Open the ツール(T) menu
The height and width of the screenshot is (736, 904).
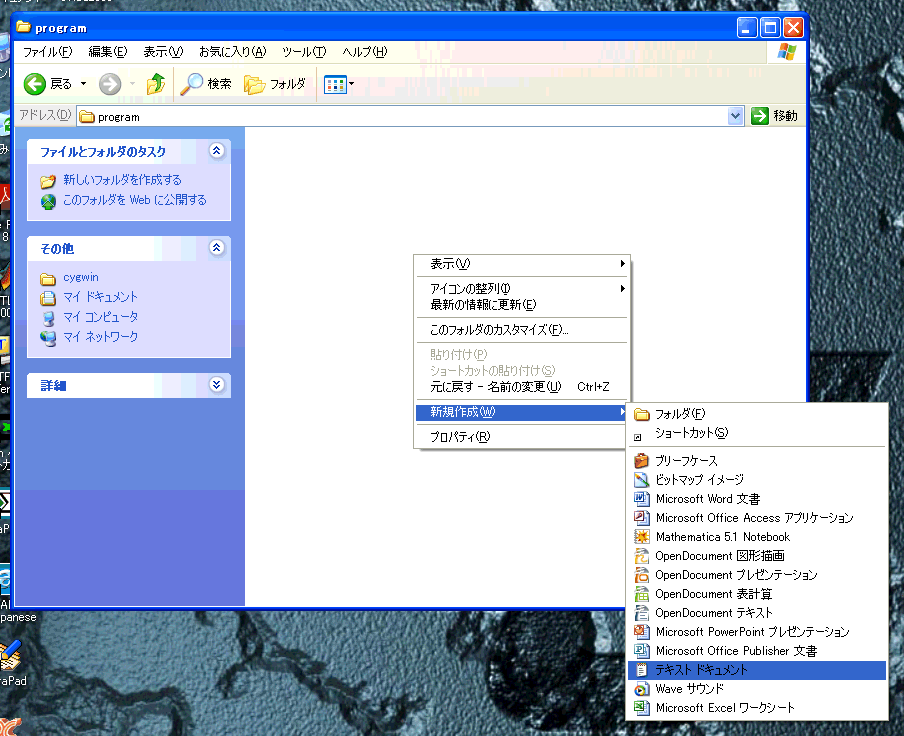coord(304,52)
